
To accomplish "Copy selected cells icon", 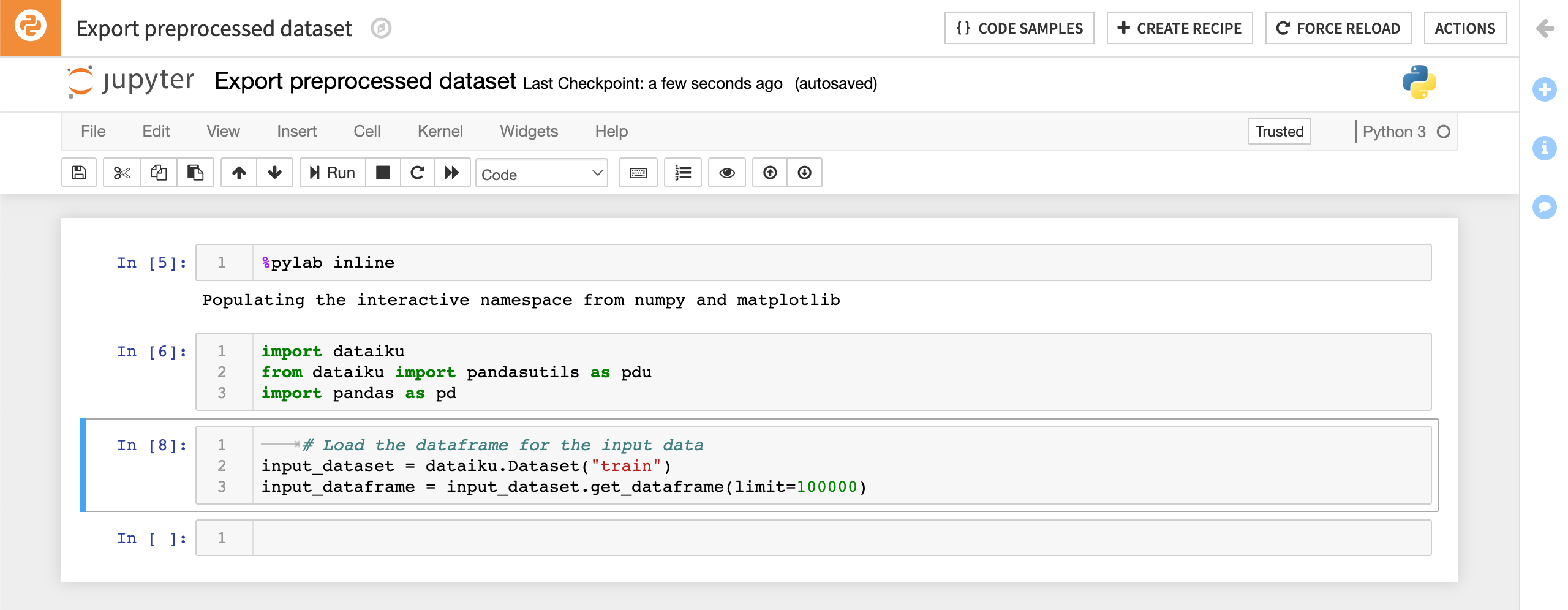I will (159, 173).
